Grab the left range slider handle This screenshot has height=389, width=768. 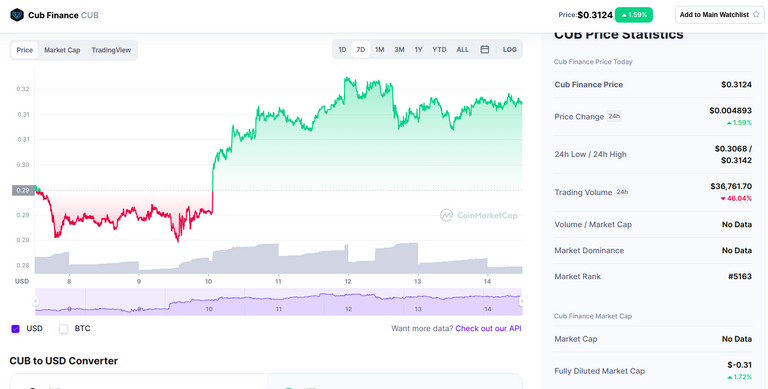tap(35, 301)
